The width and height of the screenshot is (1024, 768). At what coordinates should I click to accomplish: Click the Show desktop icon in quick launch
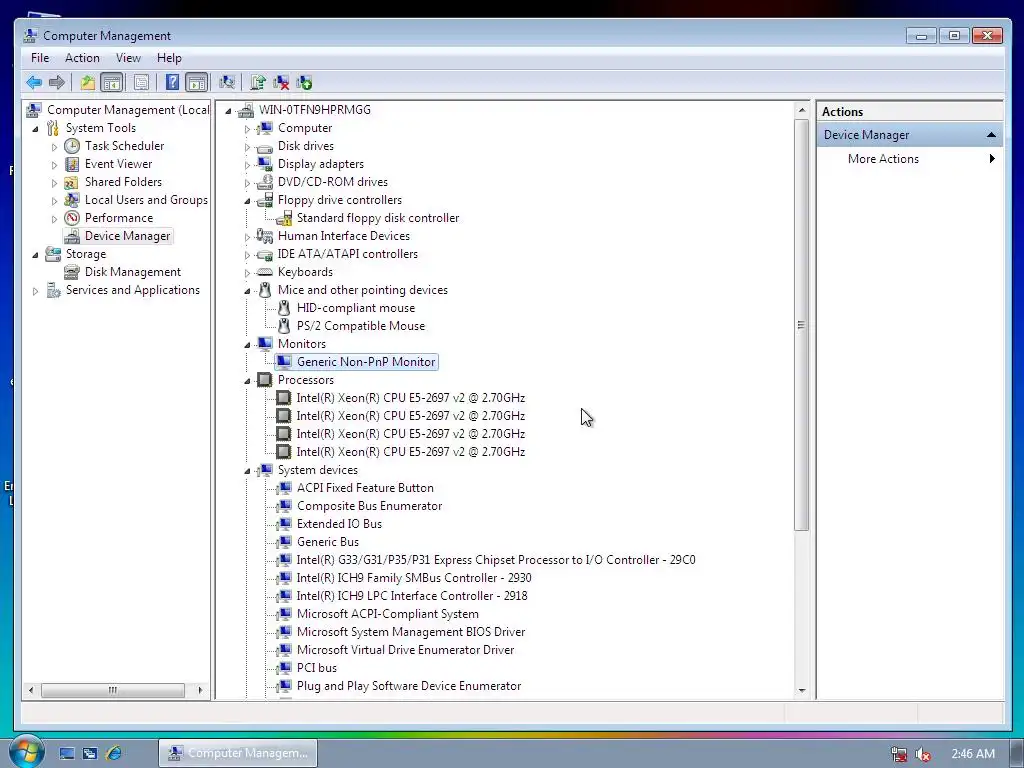tap(67, 753)
